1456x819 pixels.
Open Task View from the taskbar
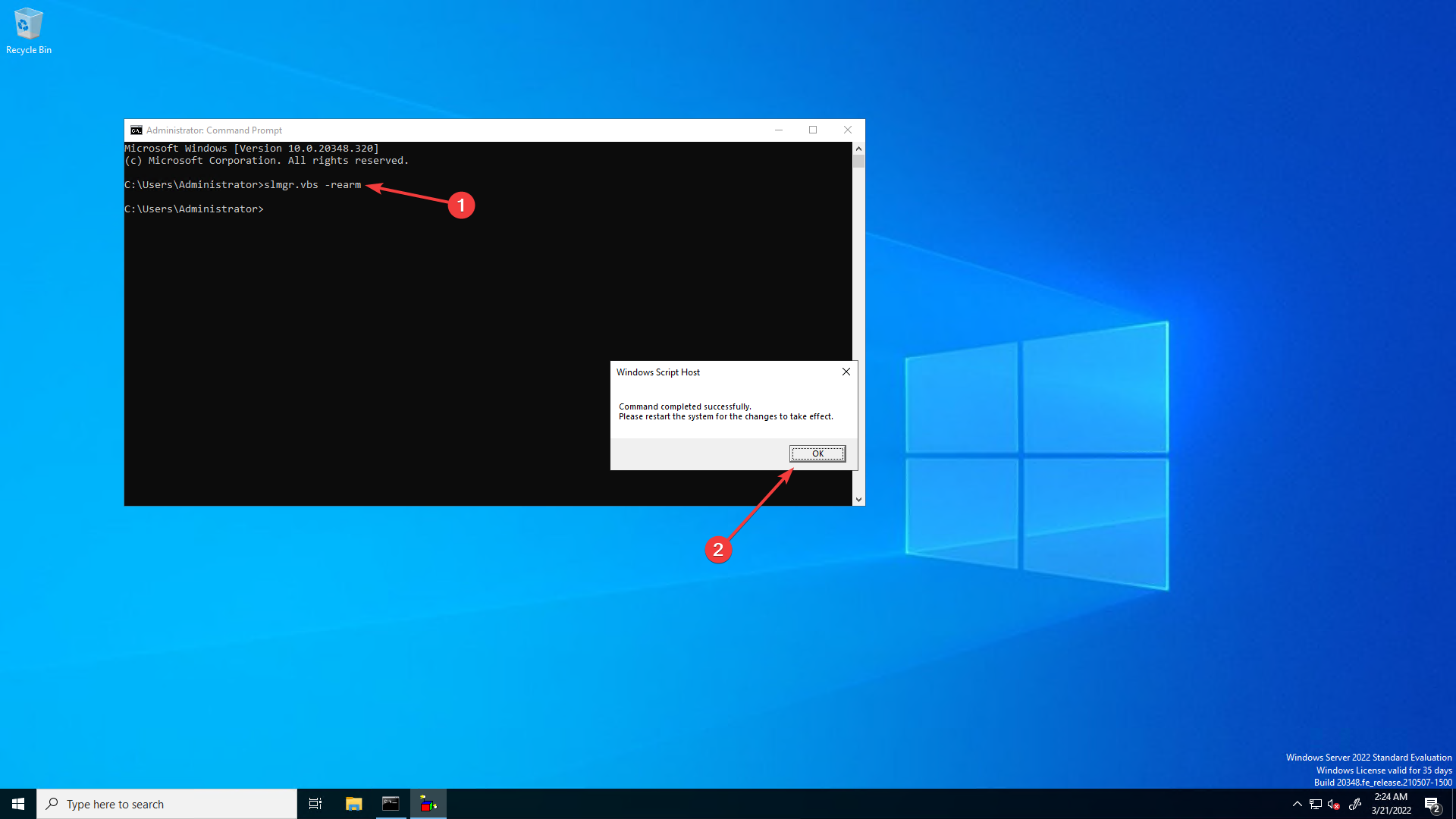tap(315, 804)
